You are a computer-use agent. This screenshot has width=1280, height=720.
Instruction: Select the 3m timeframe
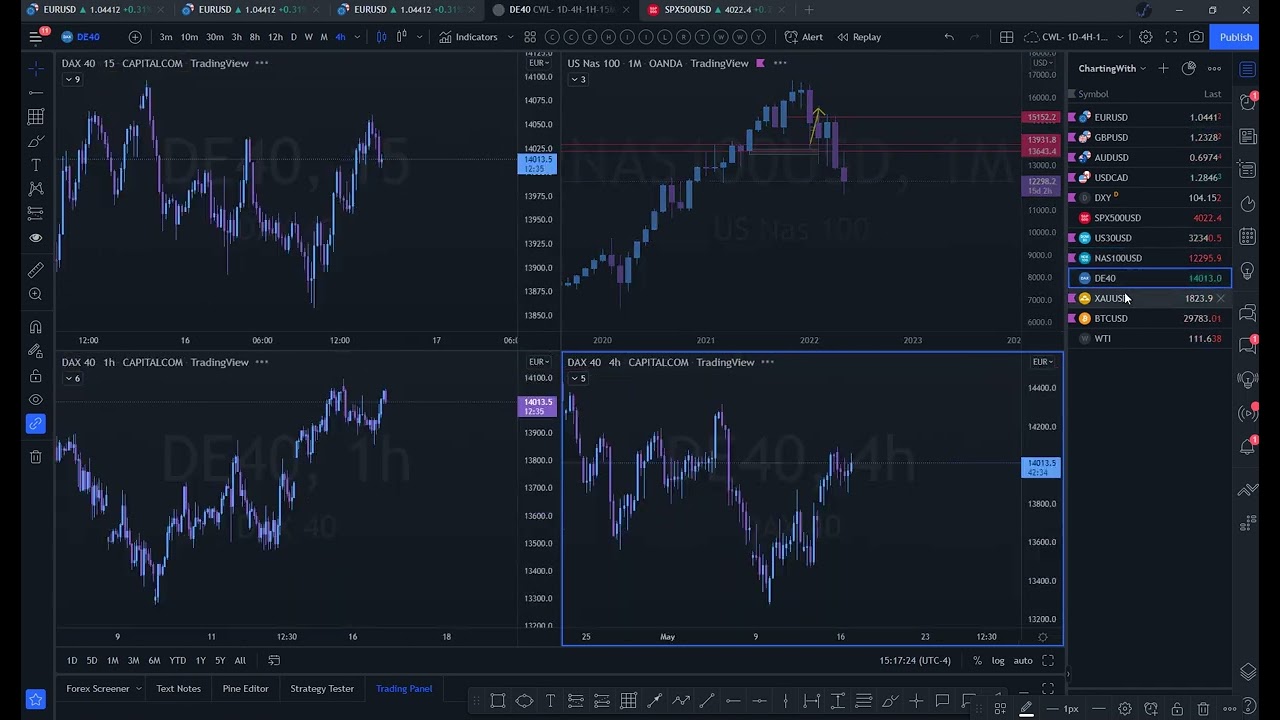pyautogui.click(x=166, y=37)
